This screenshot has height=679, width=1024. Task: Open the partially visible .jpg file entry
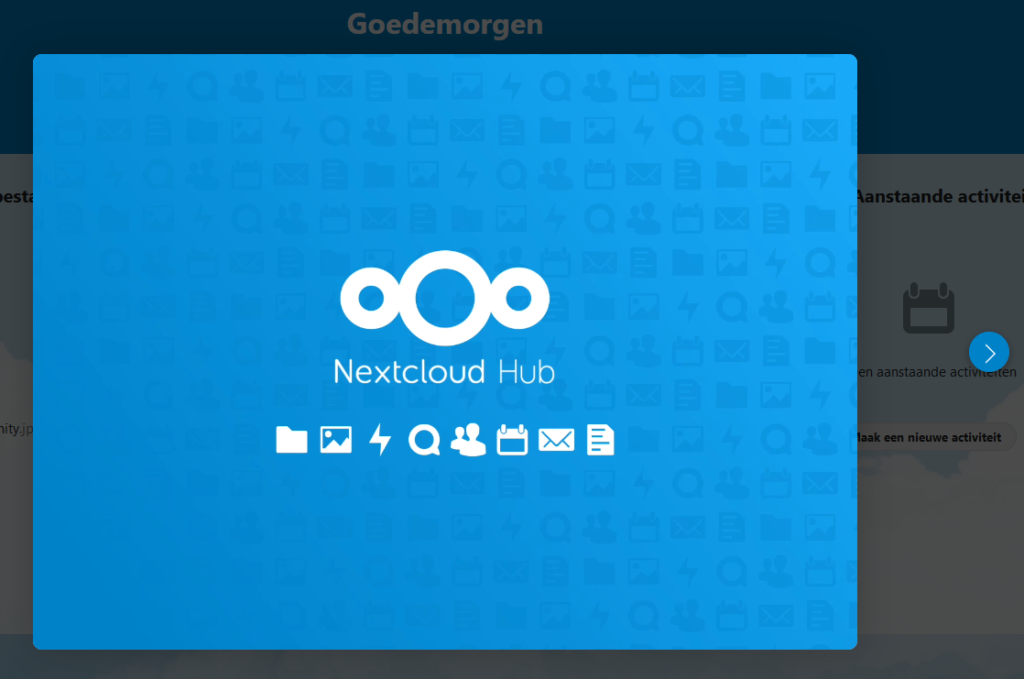tap(17, 428)
